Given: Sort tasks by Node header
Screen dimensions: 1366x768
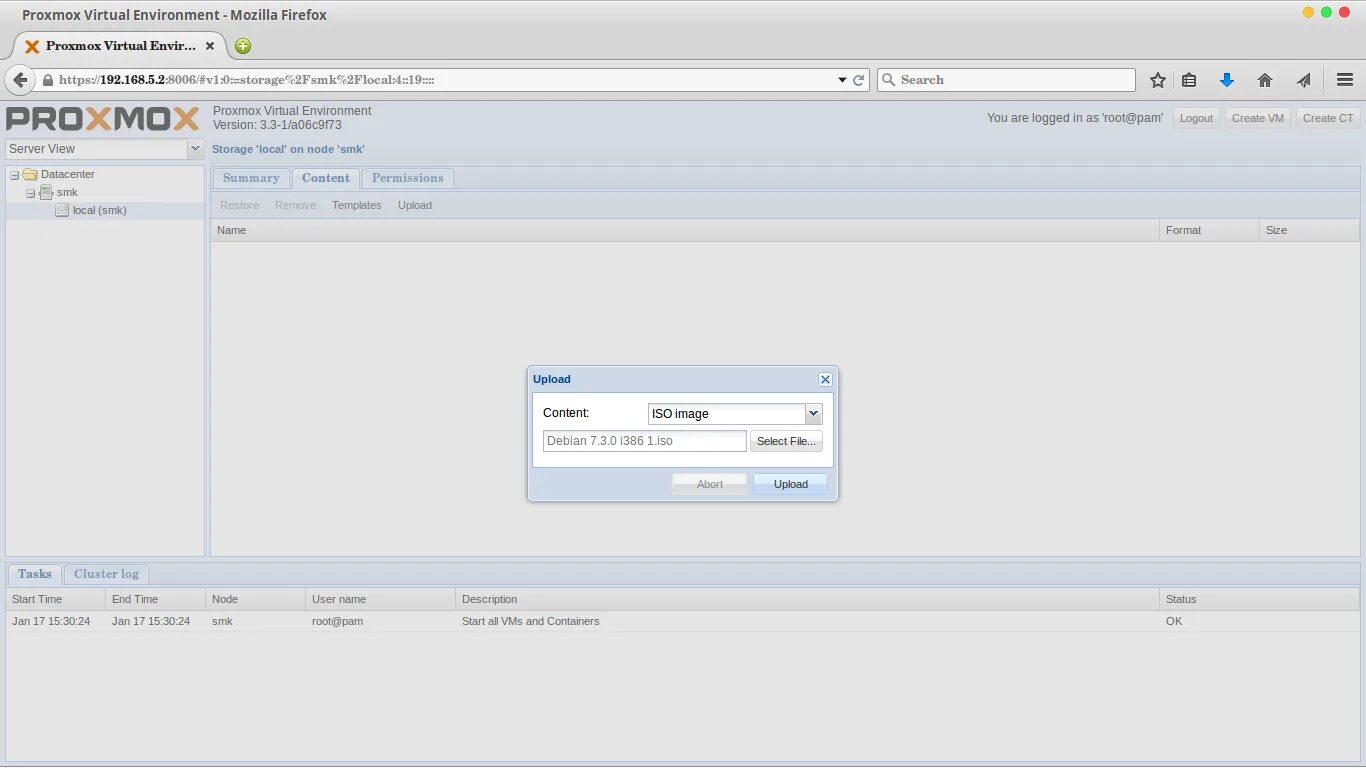Looking at the screenshot, I should click(x=255, y=599).
